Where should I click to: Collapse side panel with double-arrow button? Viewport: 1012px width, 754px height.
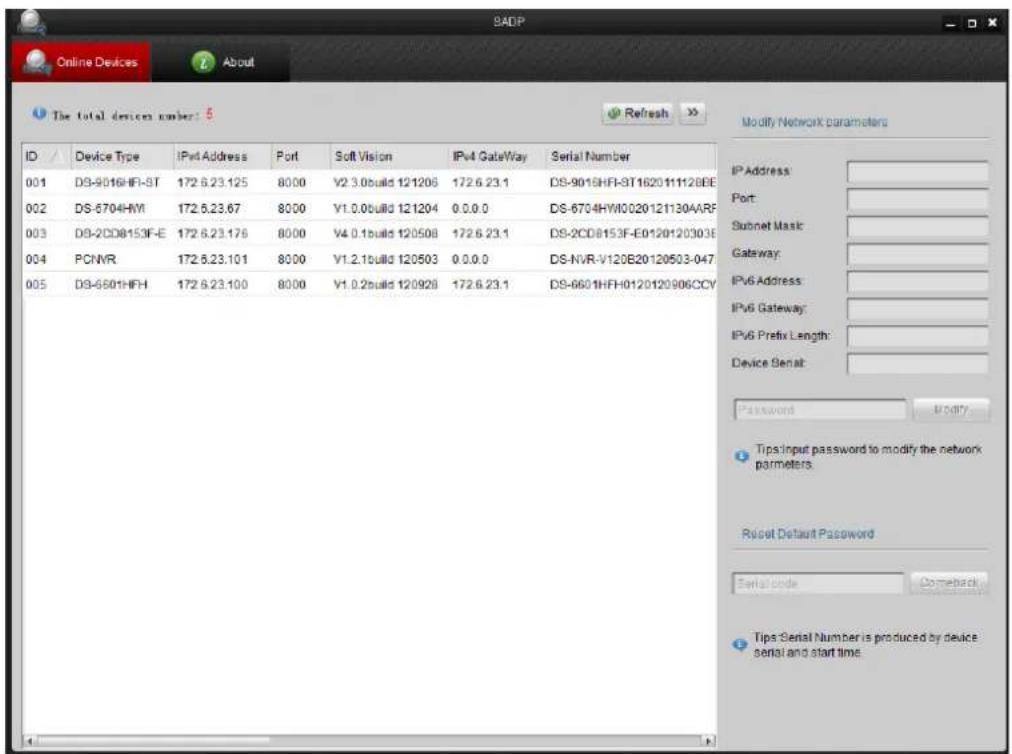click(693, 113)
